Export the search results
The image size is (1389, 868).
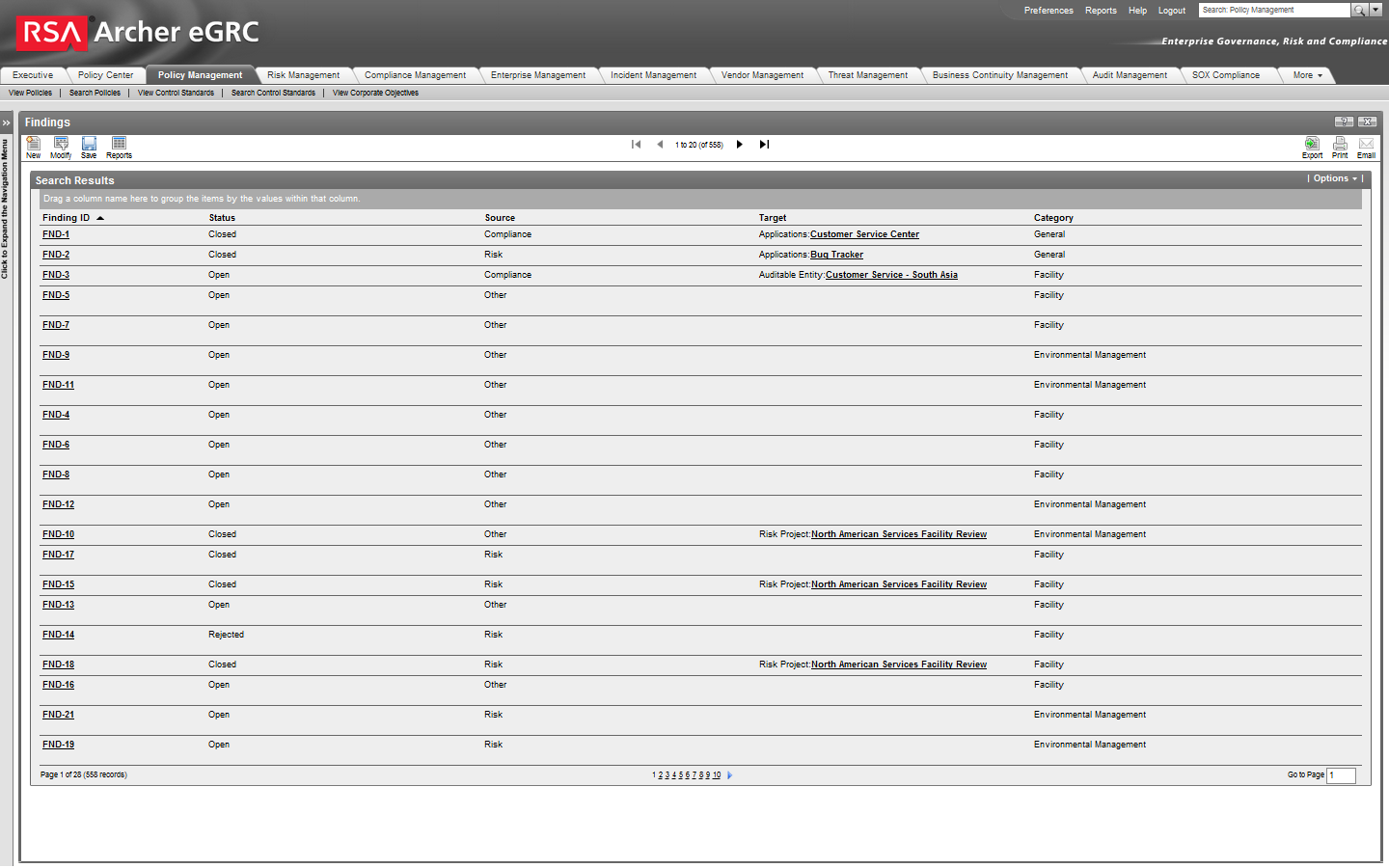click(x=1312, y=147)
